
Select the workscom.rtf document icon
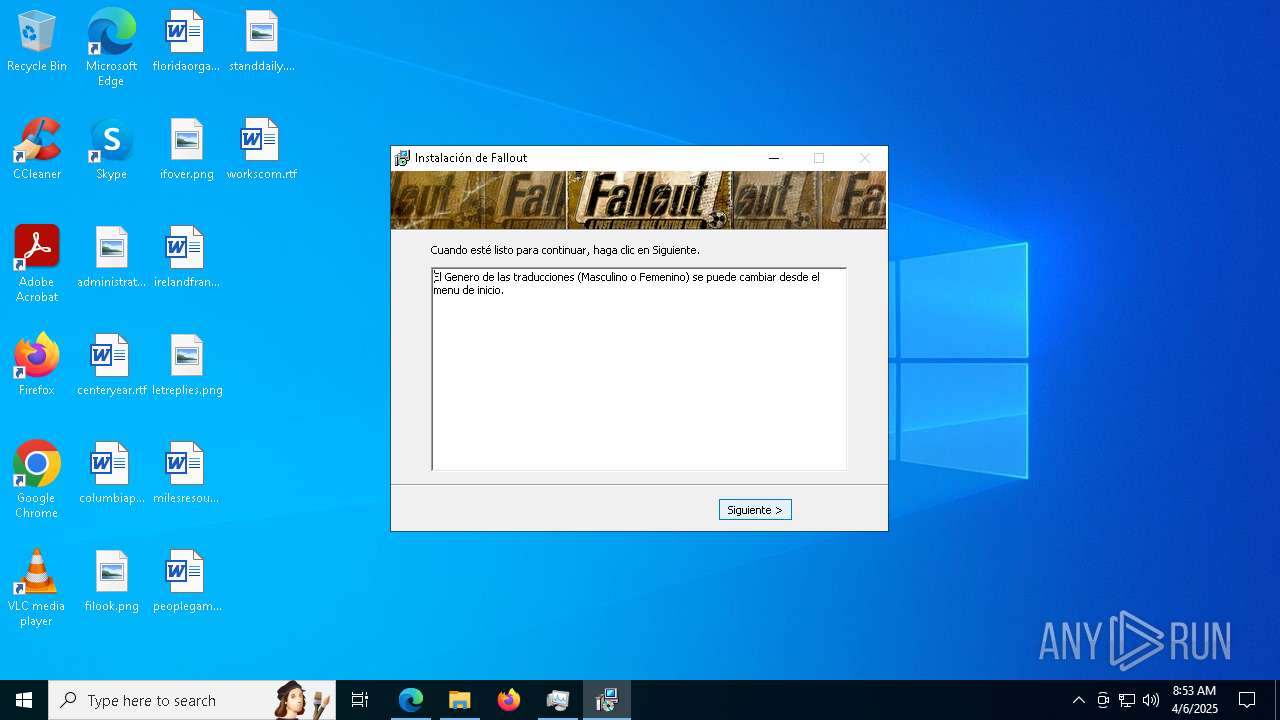[262, 150]
